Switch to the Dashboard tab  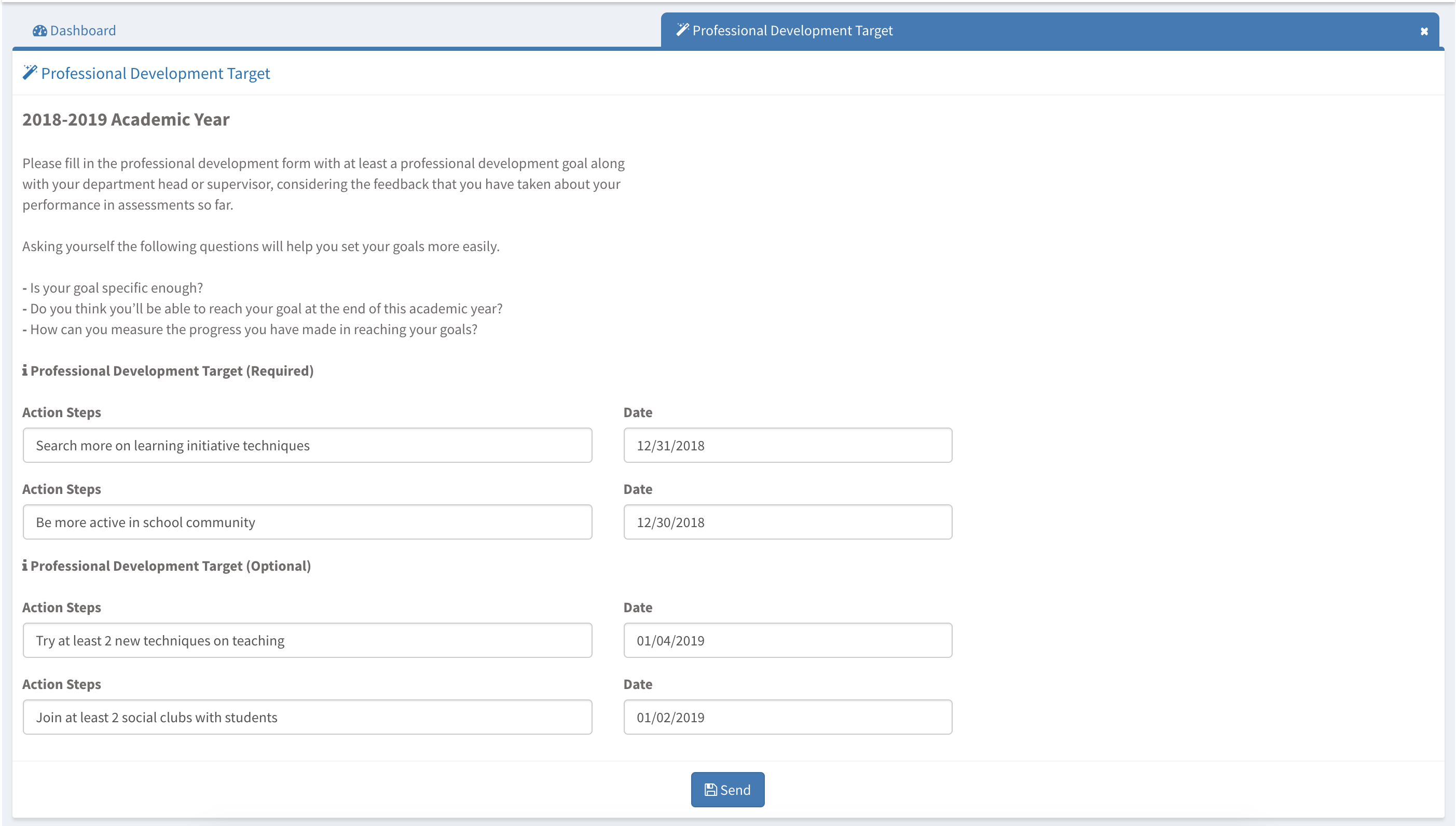pos(83,31)
